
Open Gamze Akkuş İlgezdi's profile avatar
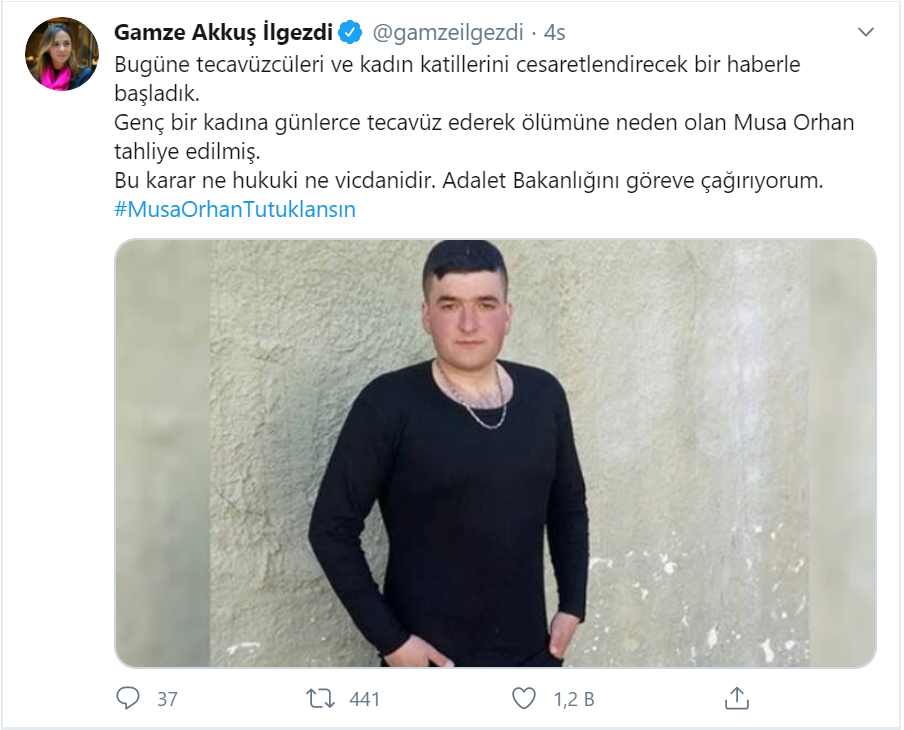click(x=62, y=54)
